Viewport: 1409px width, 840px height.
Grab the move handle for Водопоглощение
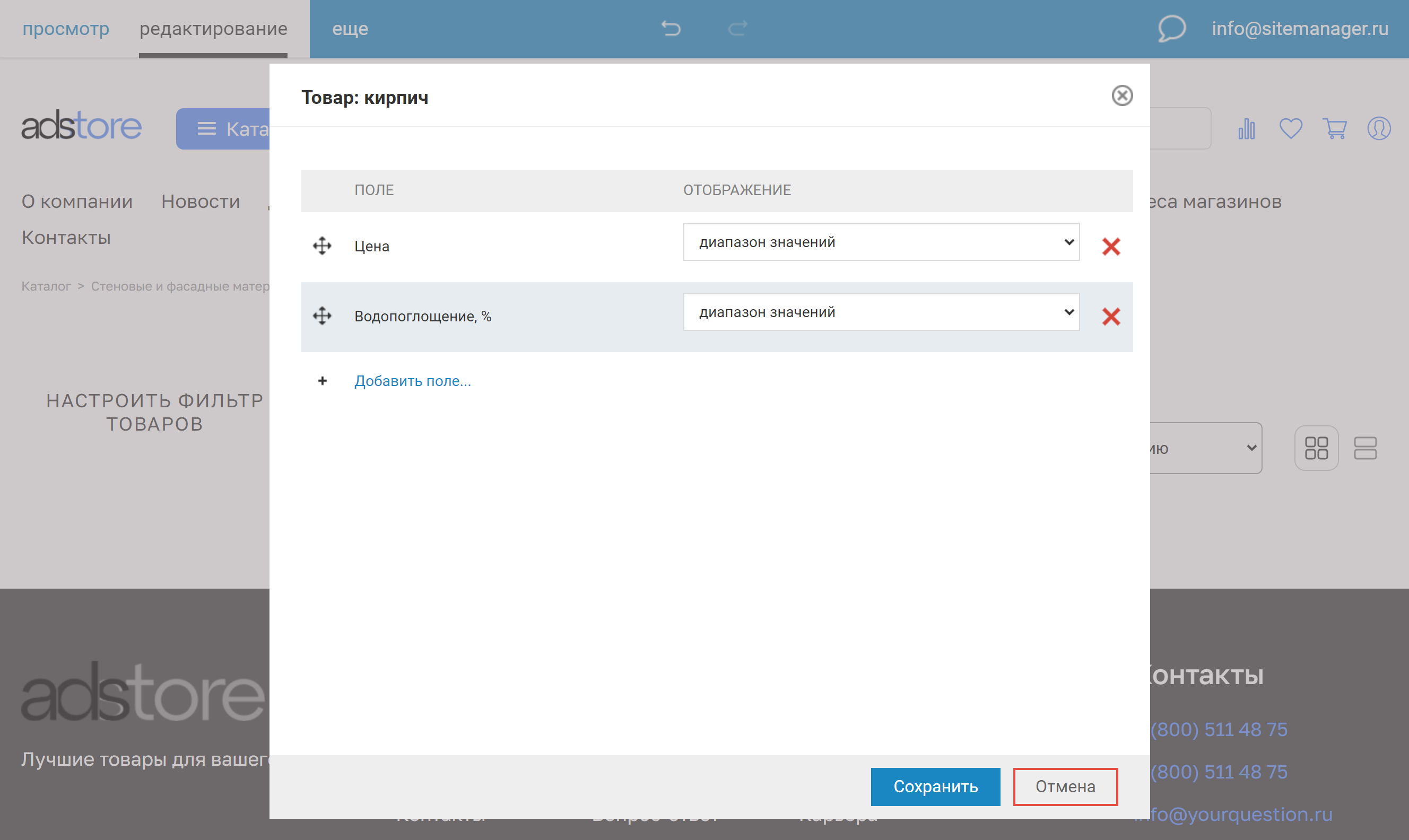322,316
